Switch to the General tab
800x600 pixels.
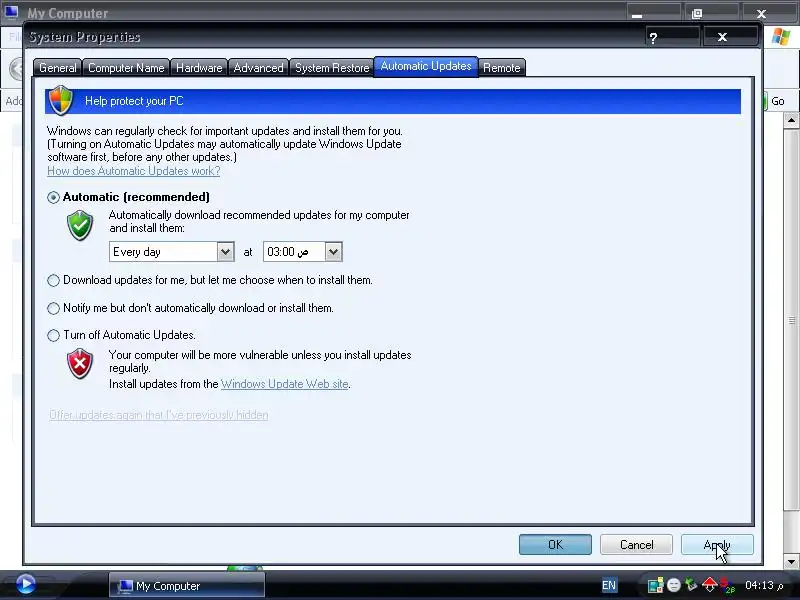coord(58,68)
